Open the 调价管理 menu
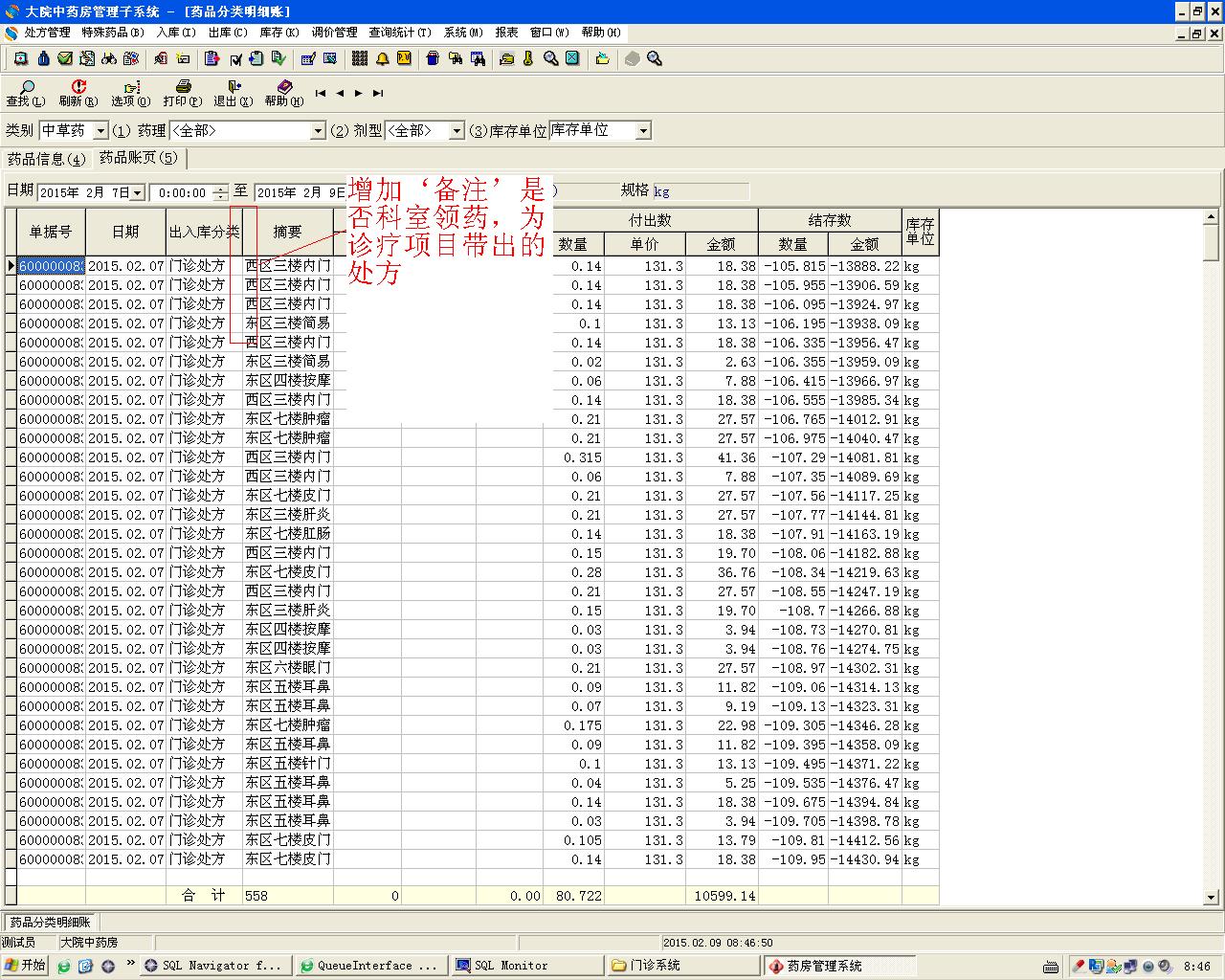The height and width of the screenshot is (980, 1225). click(x=334, y=33)
